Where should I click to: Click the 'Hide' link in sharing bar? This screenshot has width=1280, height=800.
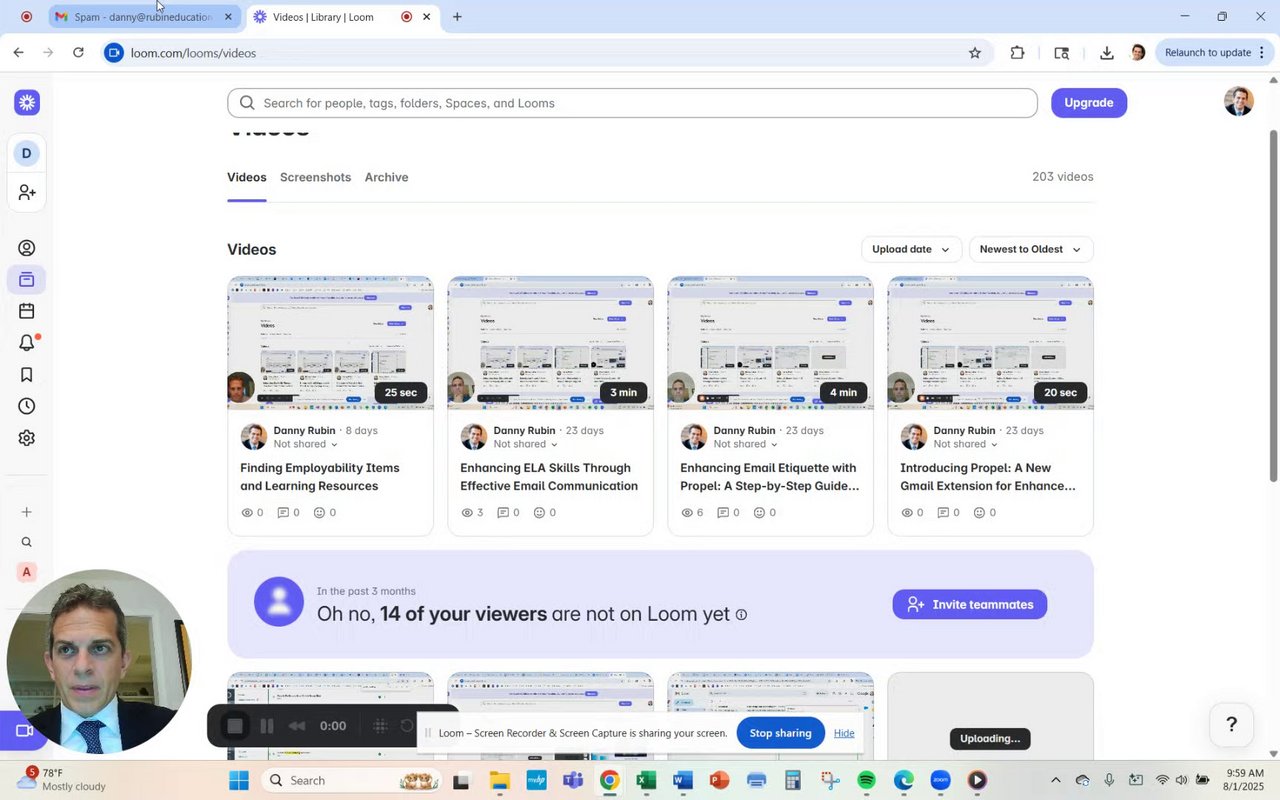click(844, 733)
